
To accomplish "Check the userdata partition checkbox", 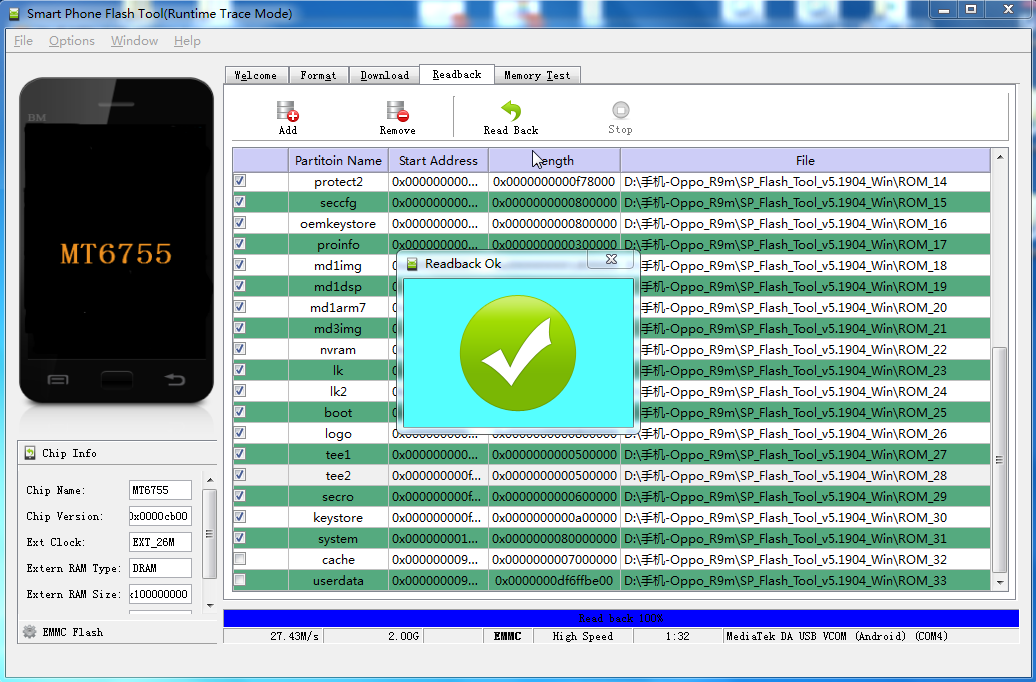I will (240, 580).
